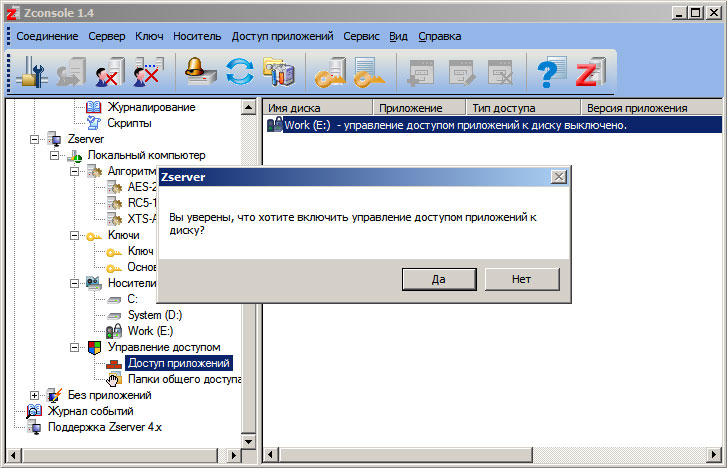Open the Носитель menu

pyautogui.click(x=197, y=36)
